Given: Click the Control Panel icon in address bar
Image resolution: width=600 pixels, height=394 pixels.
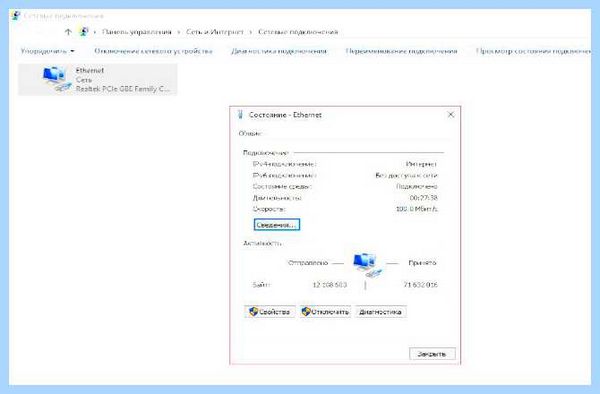Looking at the screenshot, I should pos(84,32).
